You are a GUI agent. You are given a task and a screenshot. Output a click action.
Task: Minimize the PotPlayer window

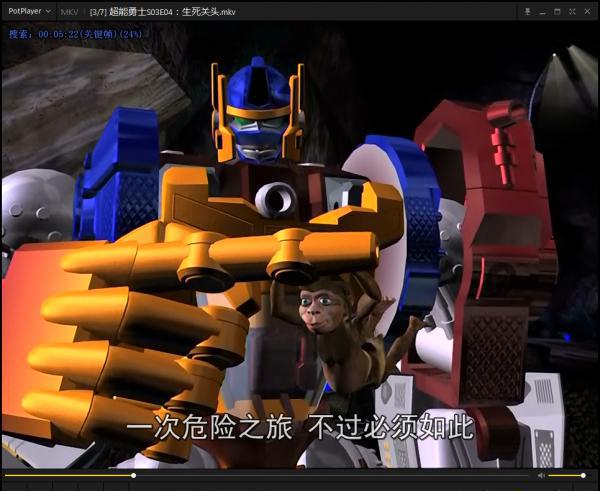coord(542,12)
